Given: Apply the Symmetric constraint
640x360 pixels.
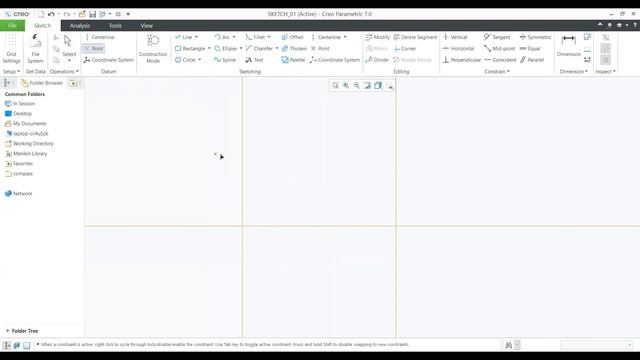Looking at the screenshot, I should [x=536, y=37].
